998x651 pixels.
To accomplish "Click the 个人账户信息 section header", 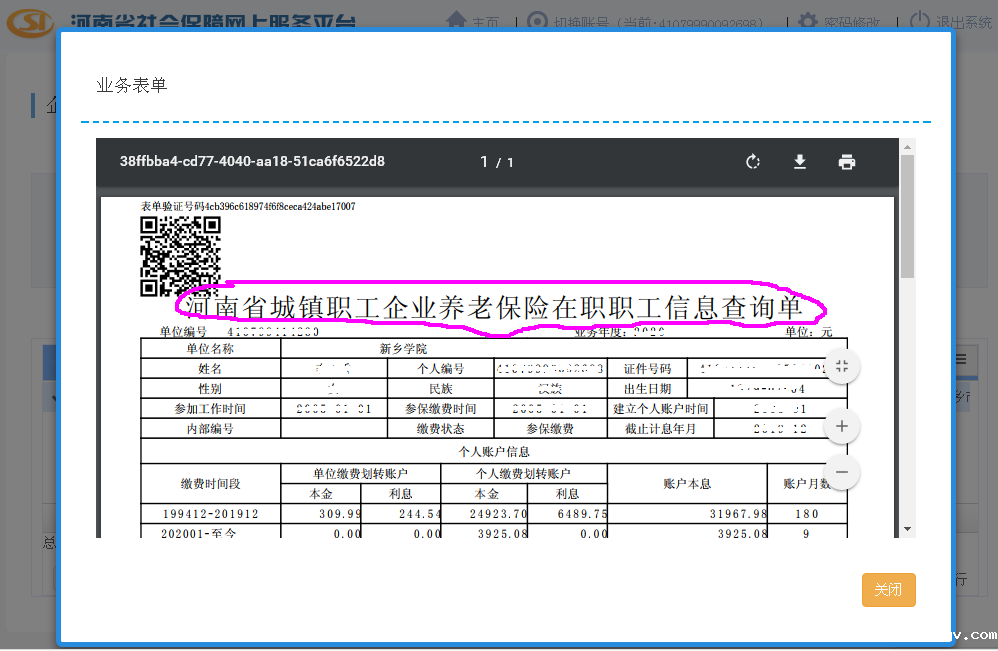I will (x=494, y=451).
